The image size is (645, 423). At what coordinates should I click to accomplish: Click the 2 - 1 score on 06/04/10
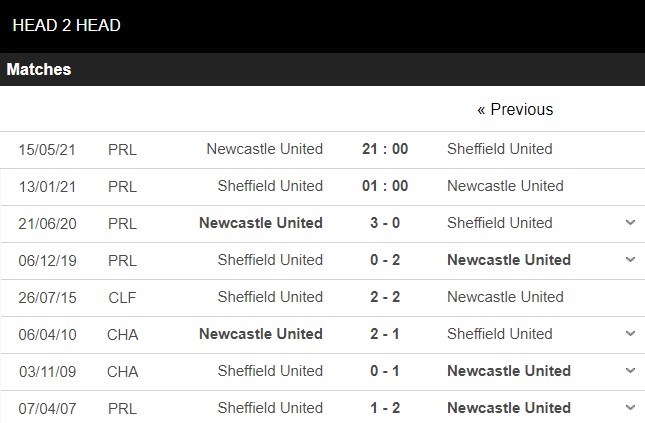(385, 334)
